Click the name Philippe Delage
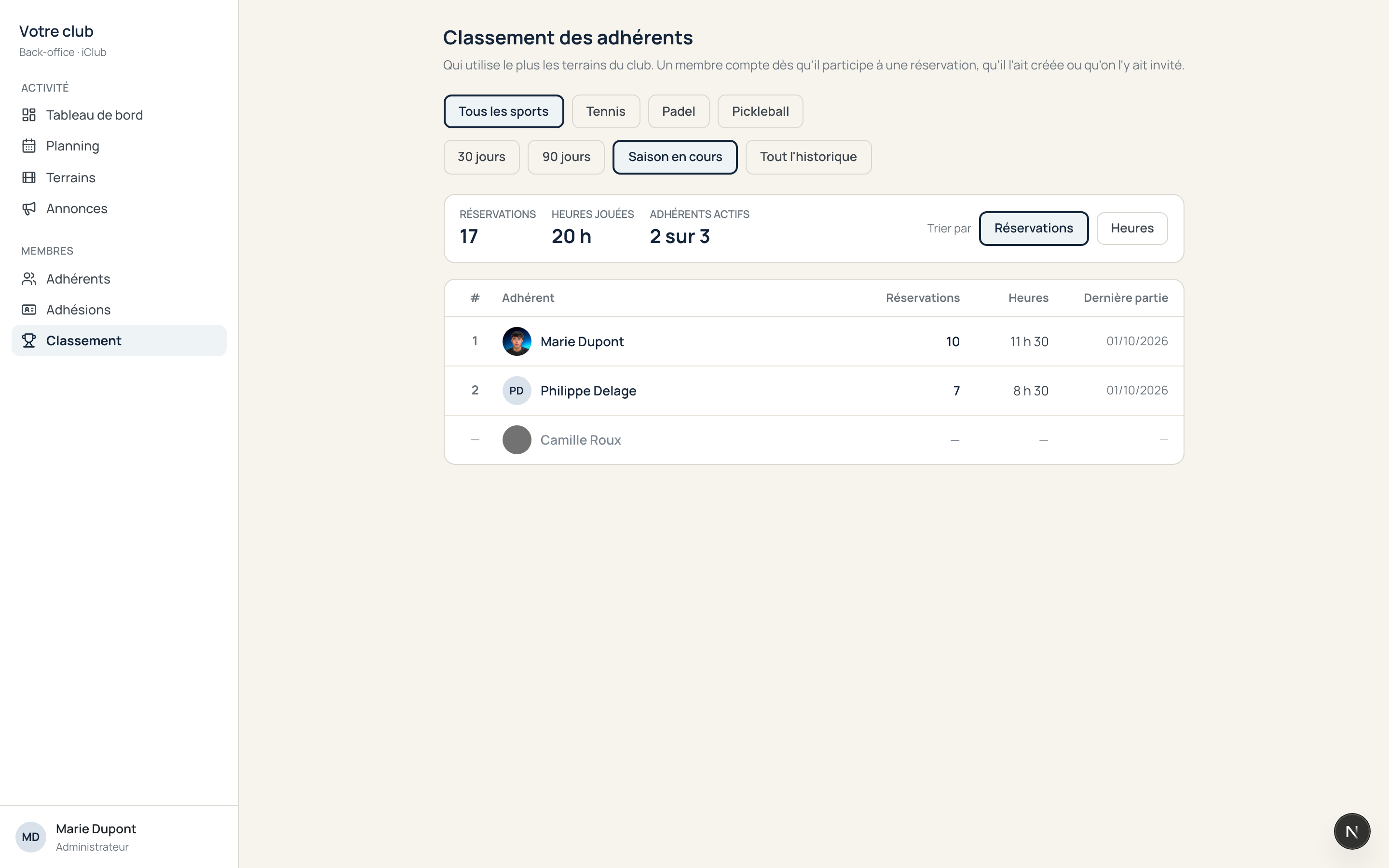The width and height of the screenshot is (1389, 868). pyautogui.click(x=588, y=391)
